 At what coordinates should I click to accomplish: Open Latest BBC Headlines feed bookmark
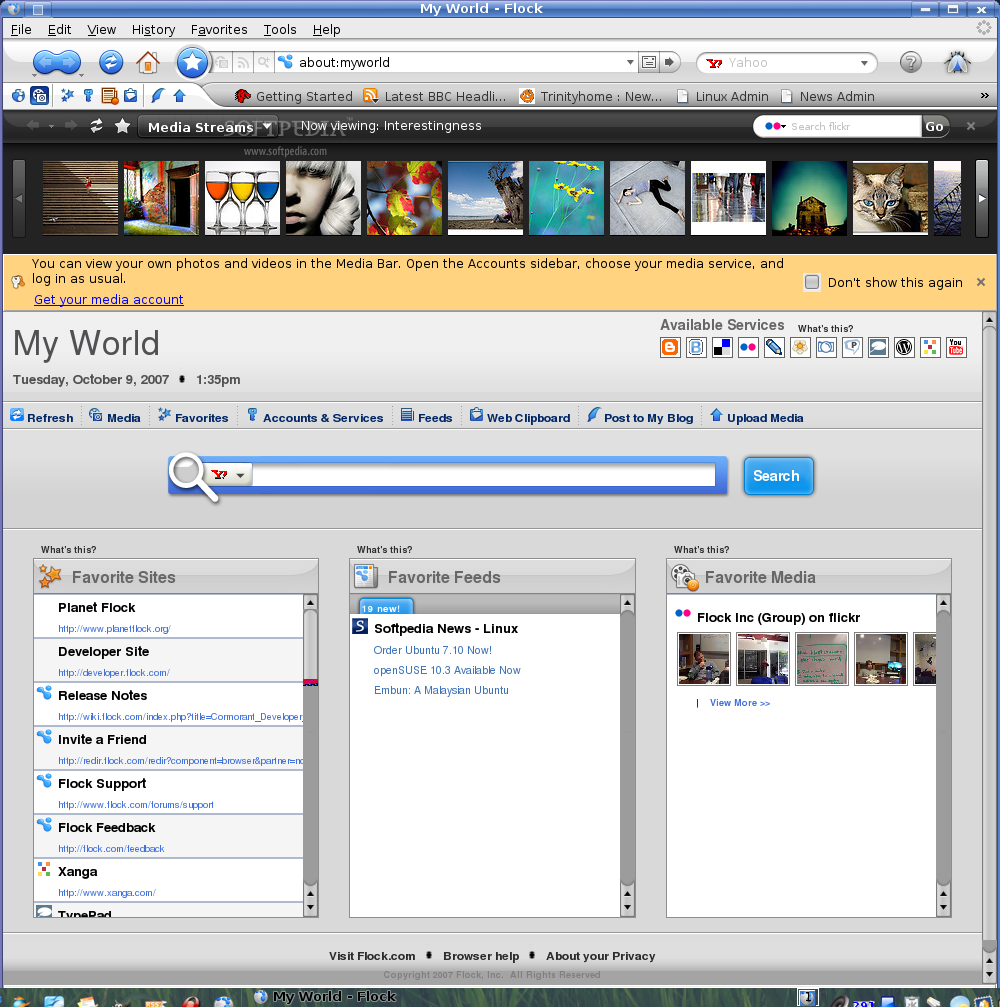click(435, 96)
